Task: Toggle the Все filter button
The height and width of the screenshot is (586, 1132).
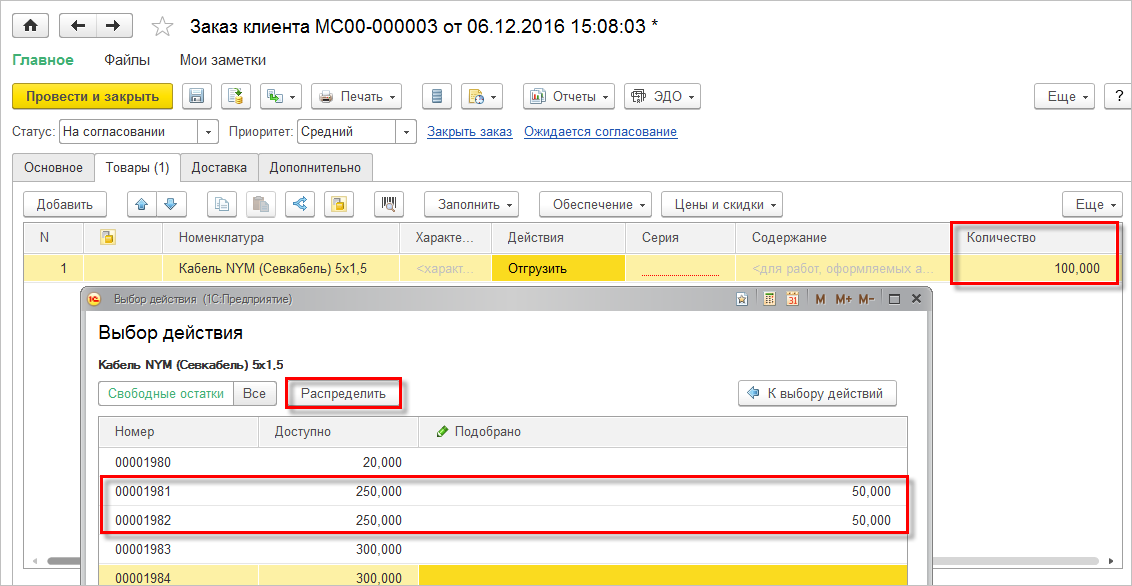Action: 254,393
